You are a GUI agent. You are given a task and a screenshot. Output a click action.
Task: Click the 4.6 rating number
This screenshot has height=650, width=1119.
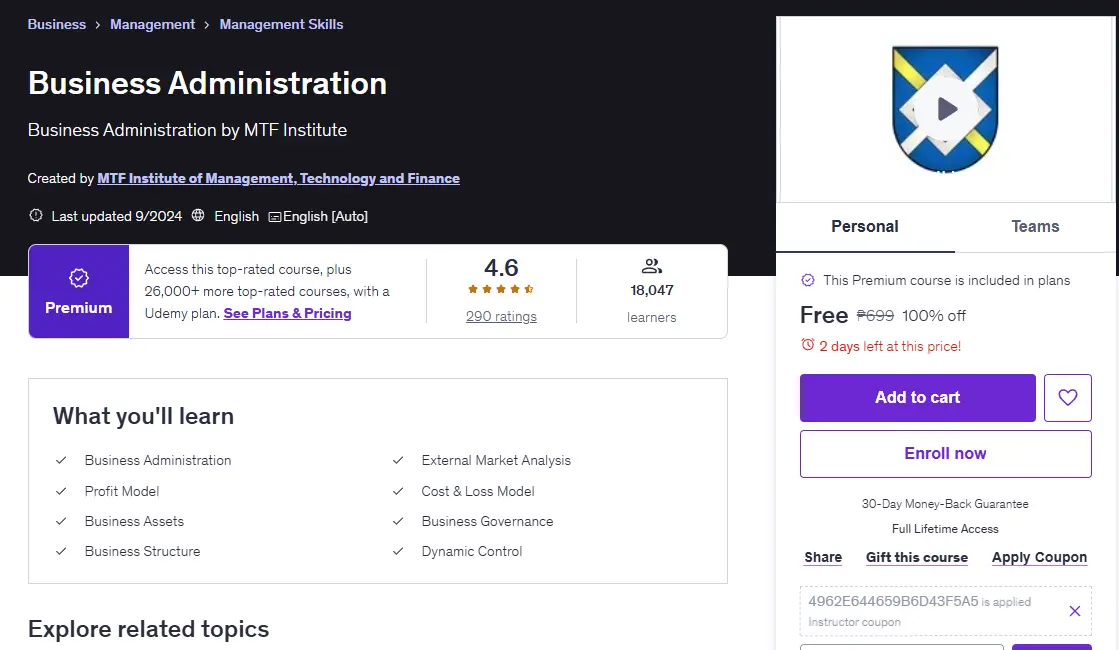(501, 268)
